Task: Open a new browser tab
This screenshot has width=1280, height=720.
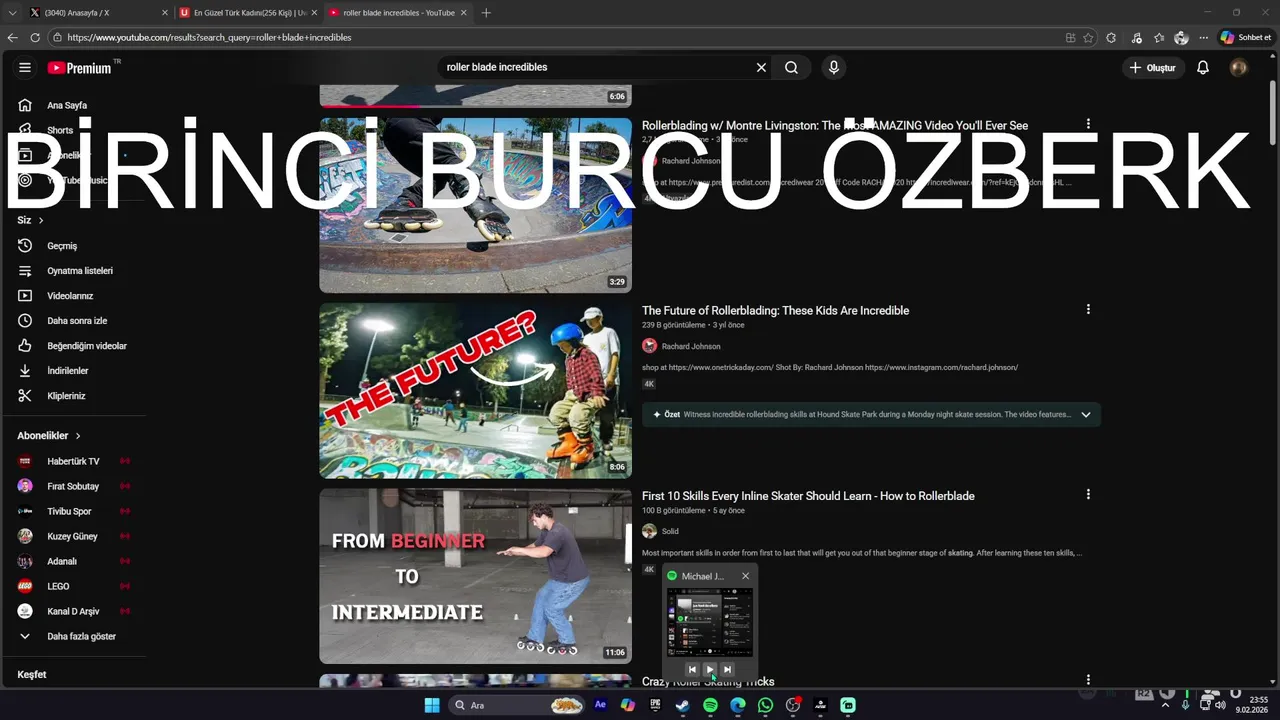Action: pyautogui.click(x=486, y=13)
